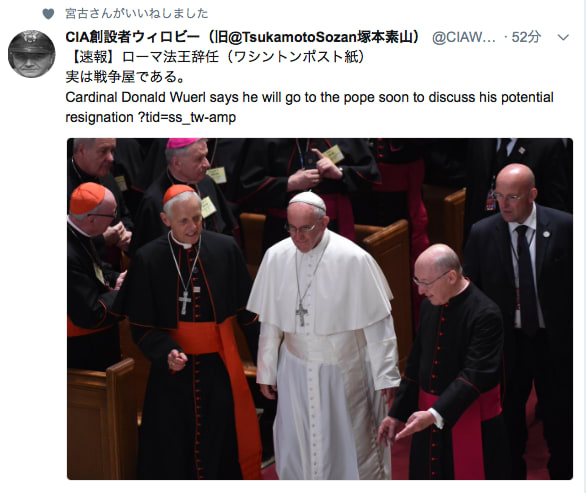Screen dimensions: 586x493
Task: Click the ?tid=ss_tw-amp text fragment
Action: [187, 117]
